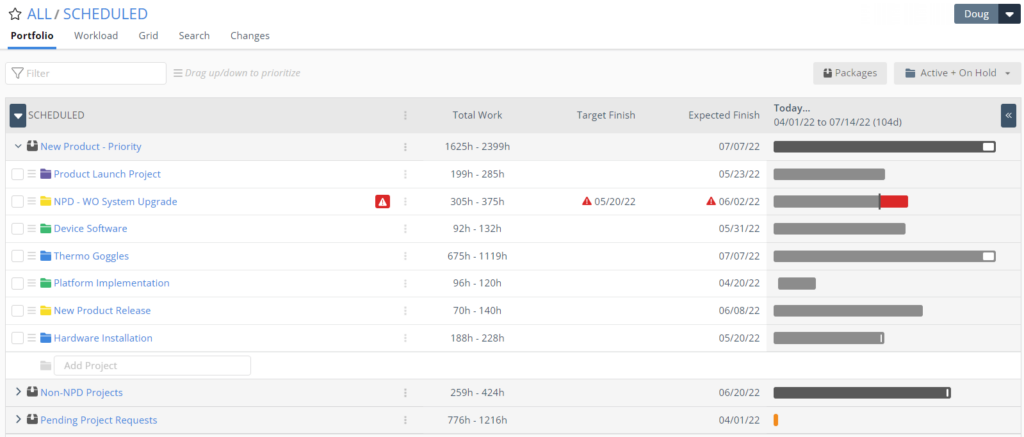Viewport: 1024px width, 437px height.
Task: Select the Hardware Installation row checkbox
Action: click(x=18, y=338)
